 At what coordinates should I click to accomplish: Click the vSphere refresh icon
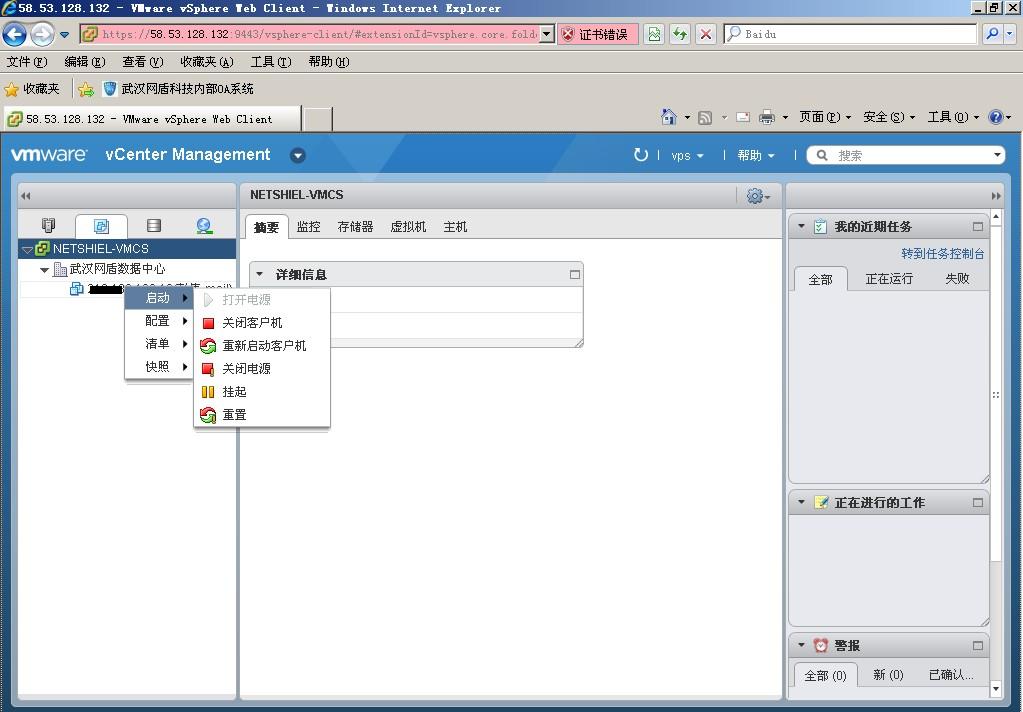(x=641, y=155)
